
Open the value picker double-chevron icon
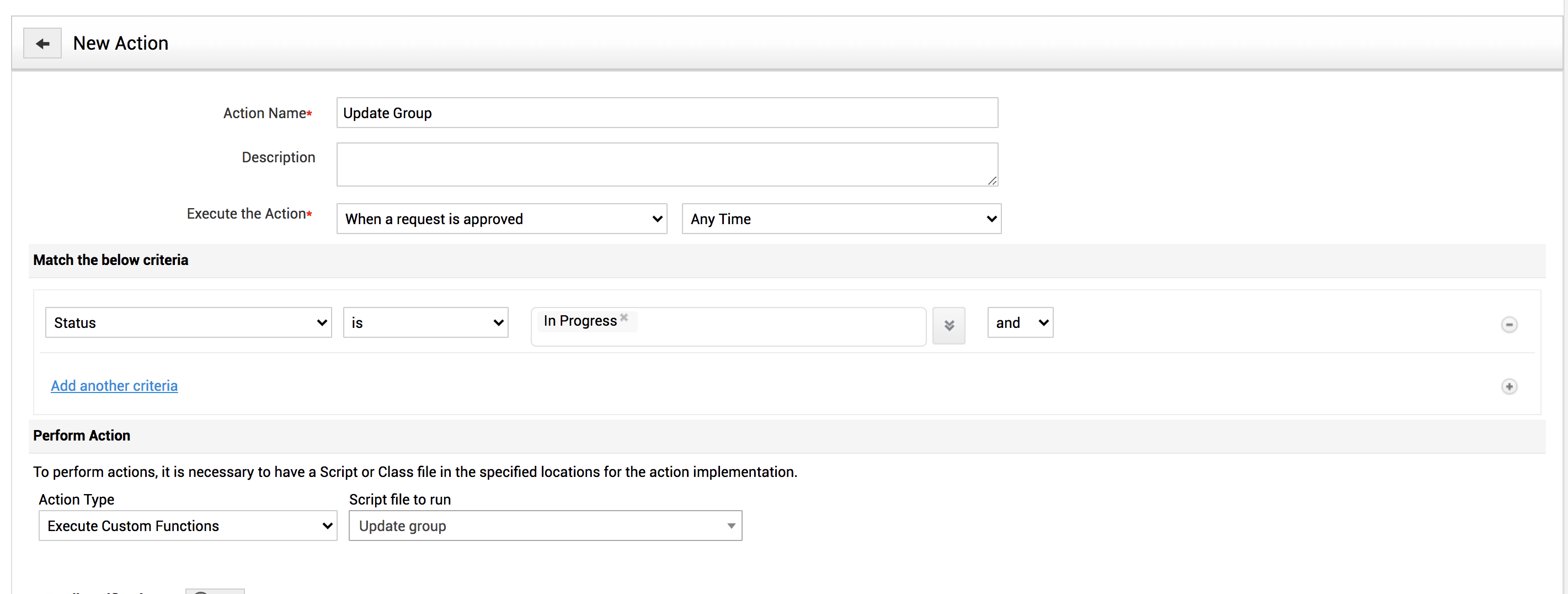pos(948,325)
